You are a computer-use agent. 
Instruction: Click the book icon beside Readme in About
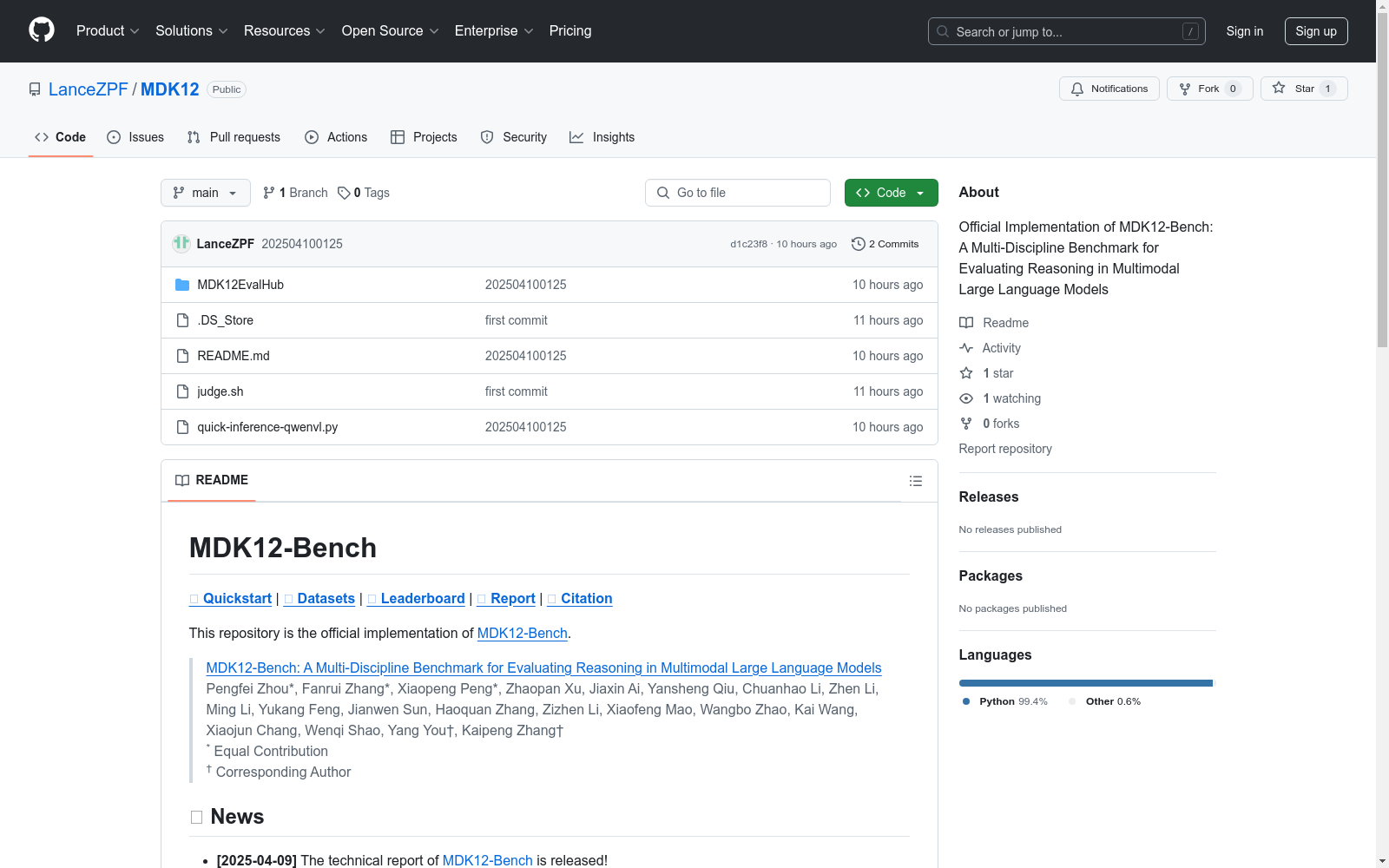(x=966, y=323)
